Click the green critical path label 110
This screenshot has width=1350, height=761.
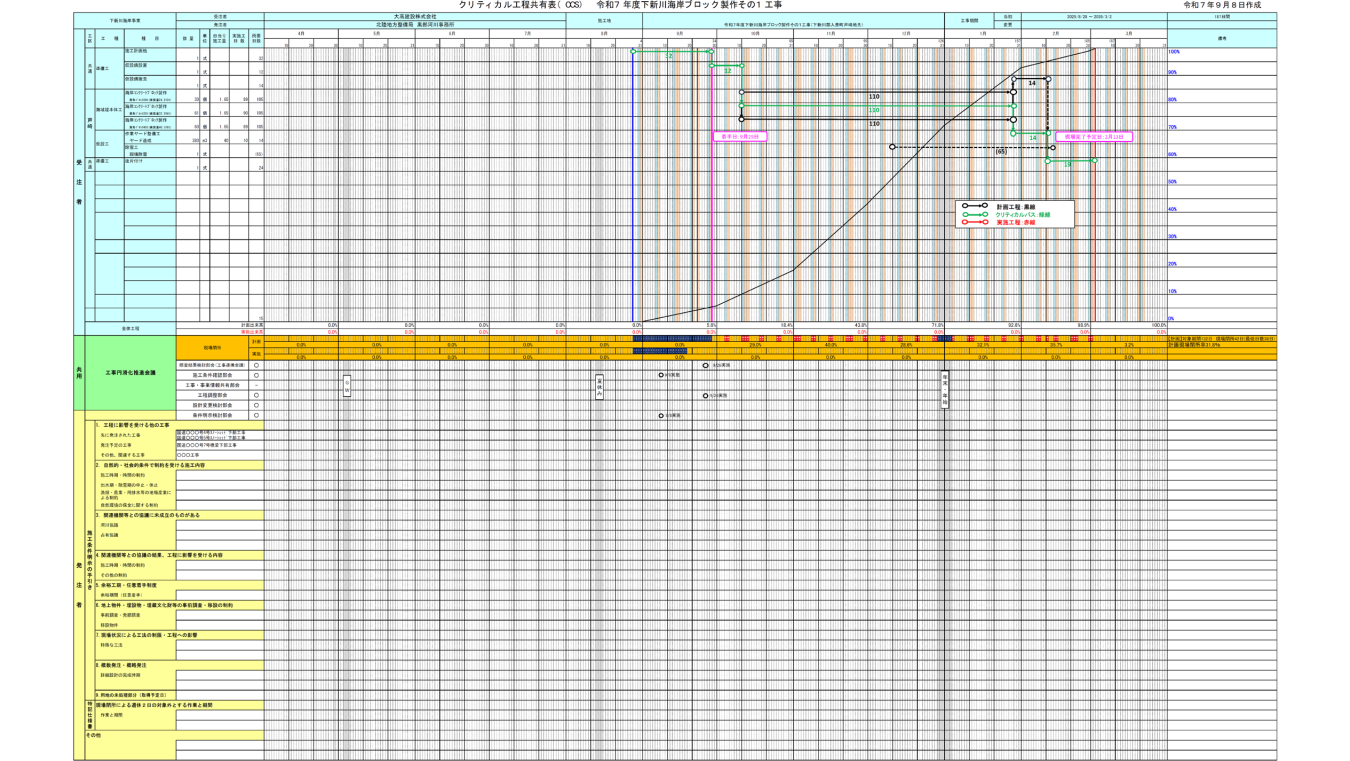[874, 110]
